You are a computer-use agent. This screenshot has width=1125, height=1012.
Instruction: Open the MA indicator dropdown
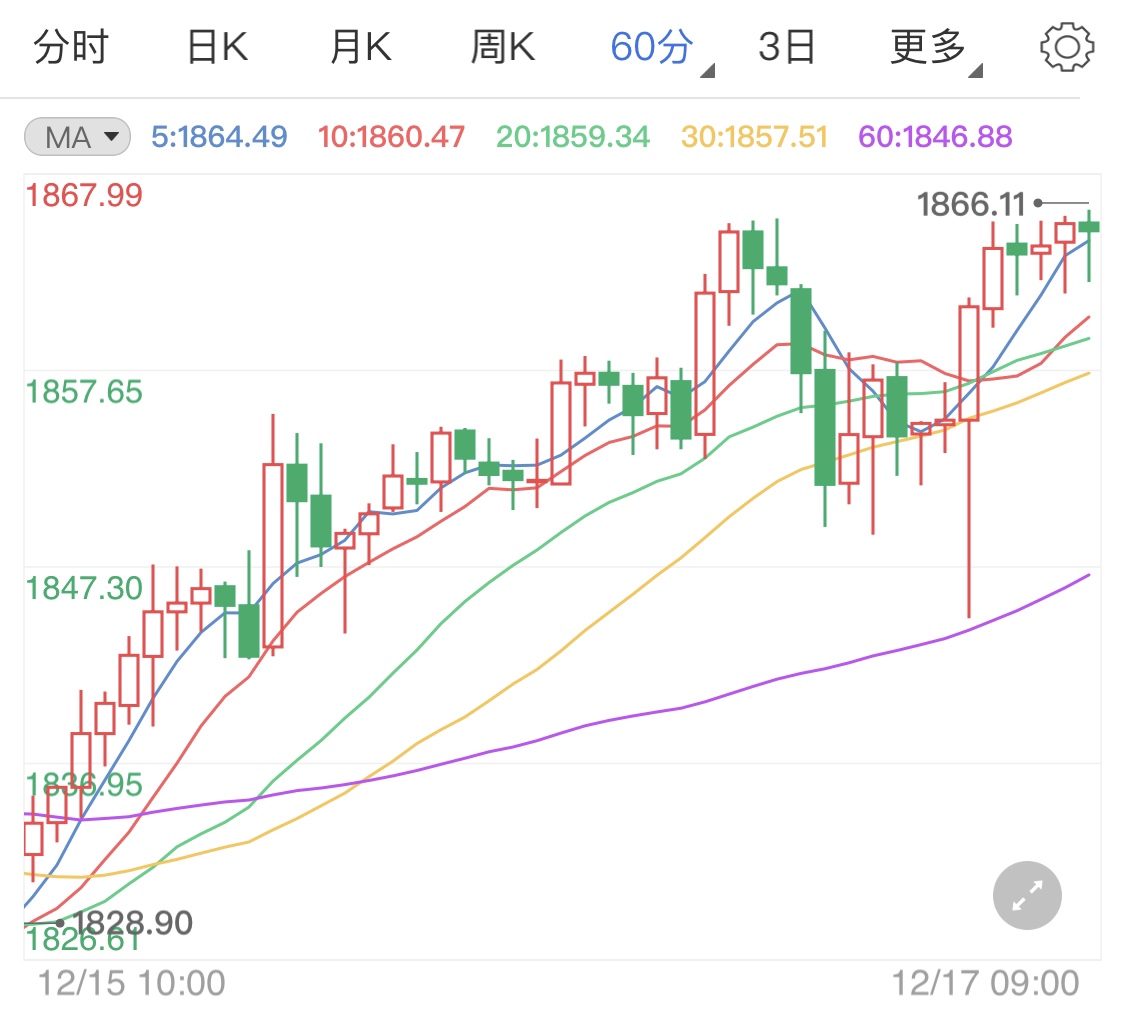click(76, 137)
